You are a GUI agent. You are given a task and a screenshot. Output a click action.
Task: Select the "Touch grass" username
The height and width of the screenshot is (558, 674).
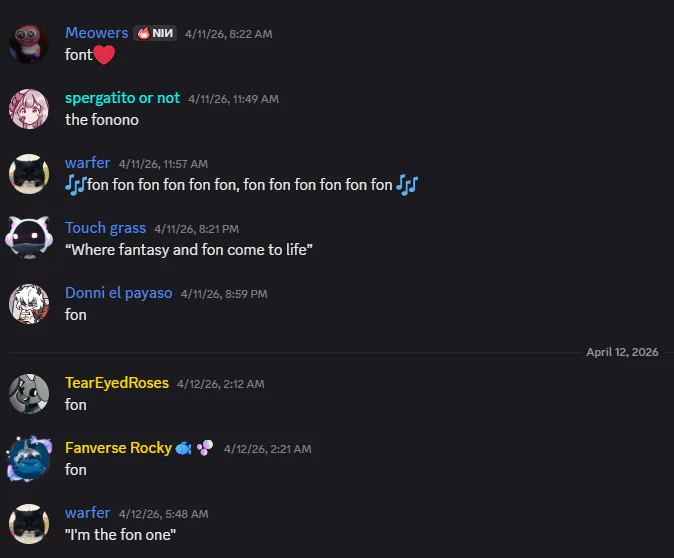[105, 228]
